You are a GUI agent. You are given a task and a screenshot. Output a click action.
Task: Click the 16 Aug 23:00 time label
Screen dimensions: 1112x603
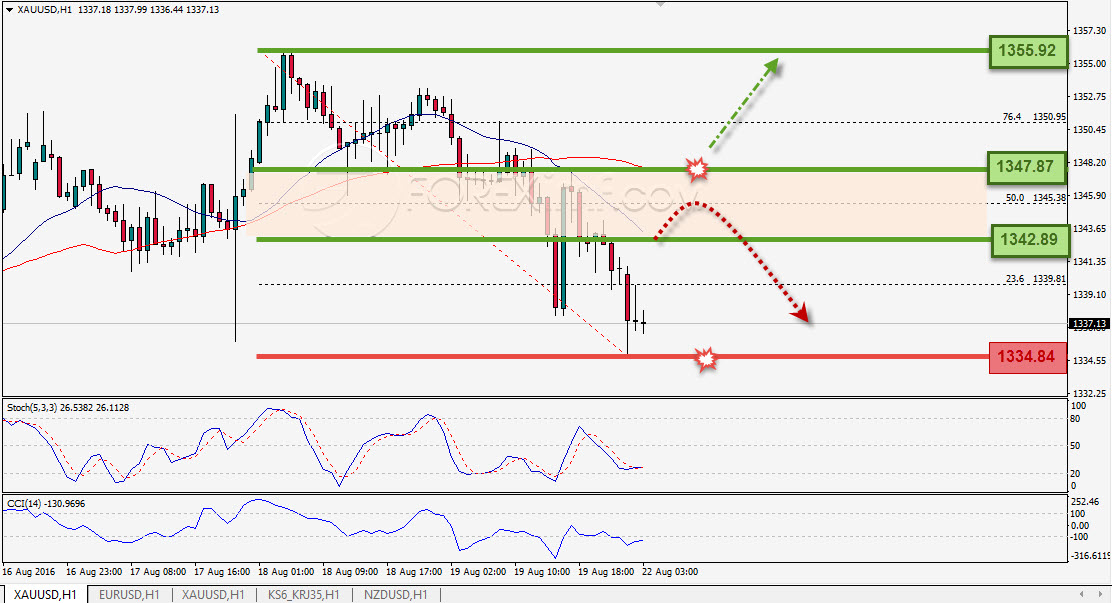pyautogui.click(x=94, y=572)
